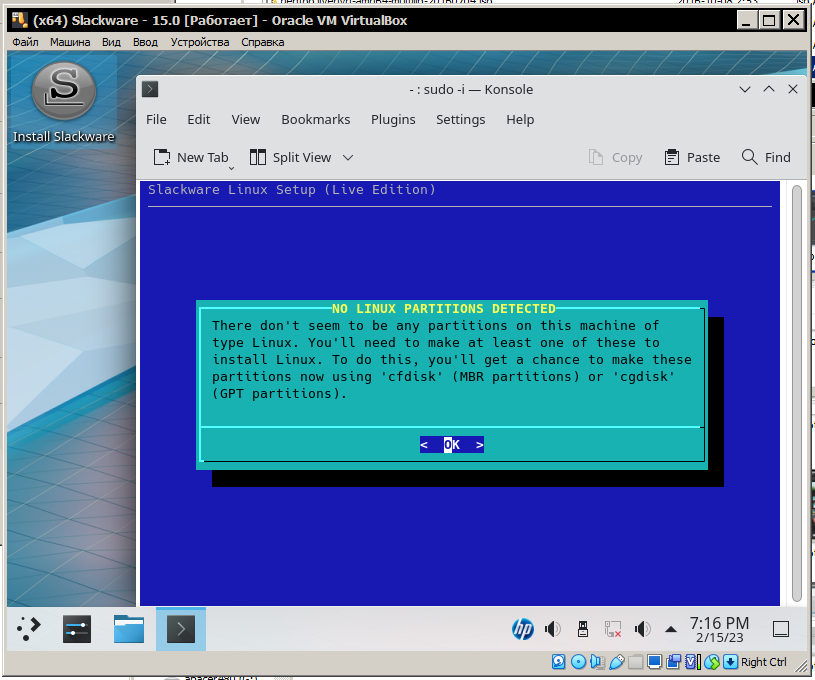Click Show Desktop button in panel

click(781, 629)
